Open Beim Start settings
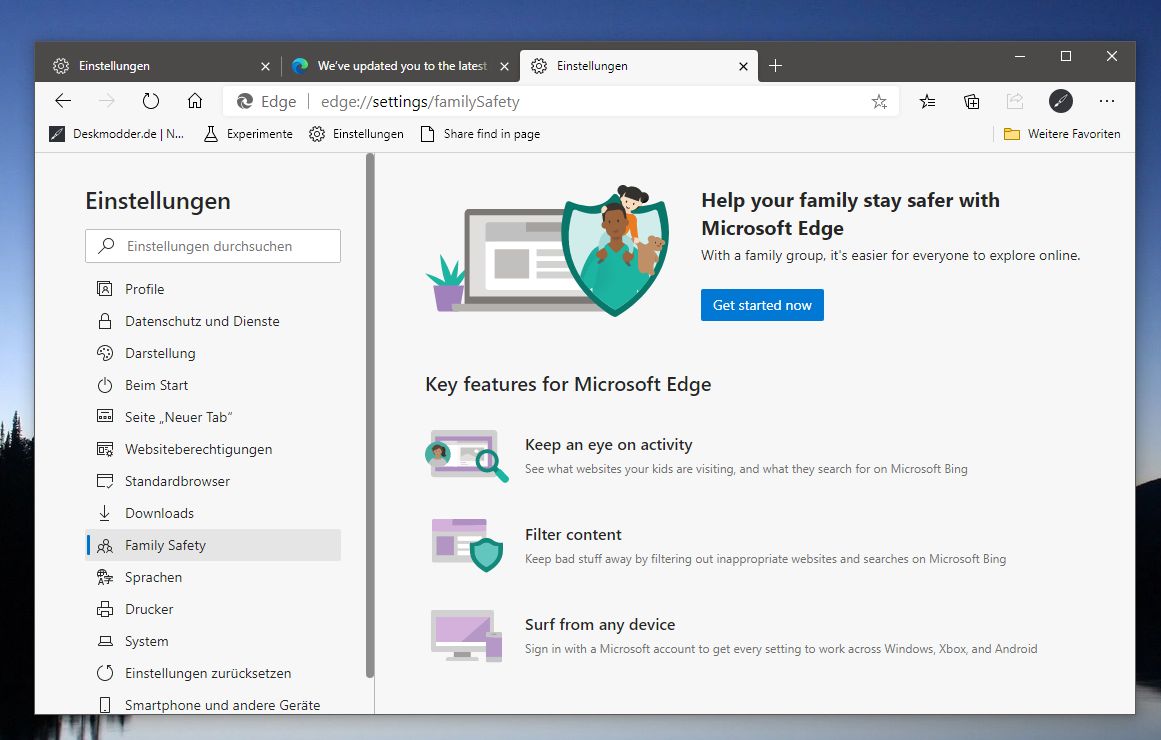 point(213,385)
